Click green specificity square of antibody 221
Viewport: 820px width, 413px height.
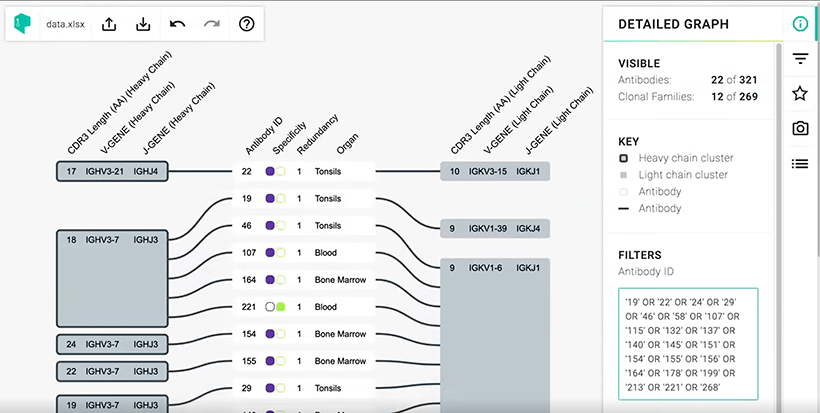coord(282,307)
